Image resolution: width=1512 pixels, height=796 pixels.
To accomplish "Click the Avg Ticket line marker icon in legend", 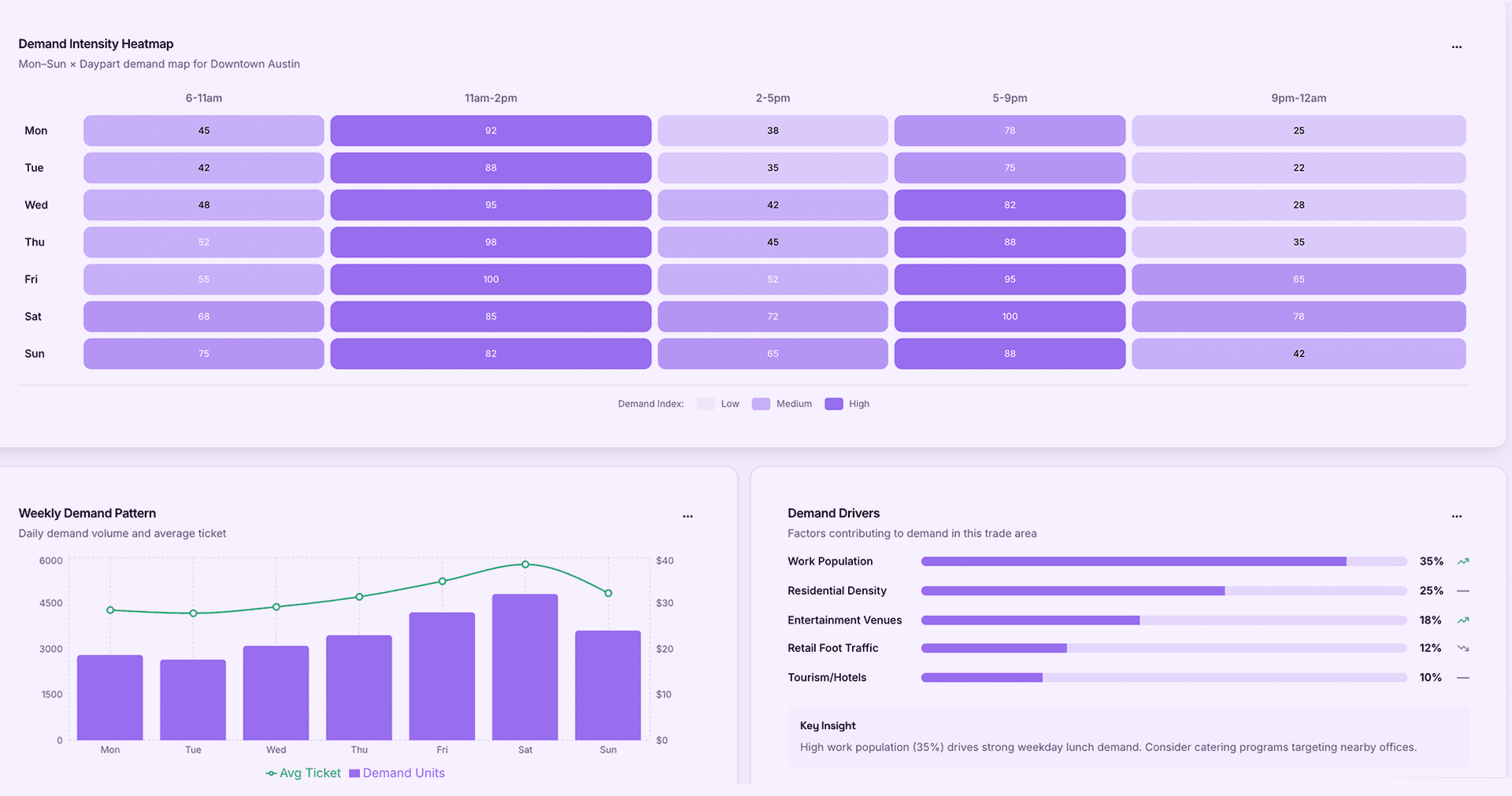I will click(x=270, y=772).
